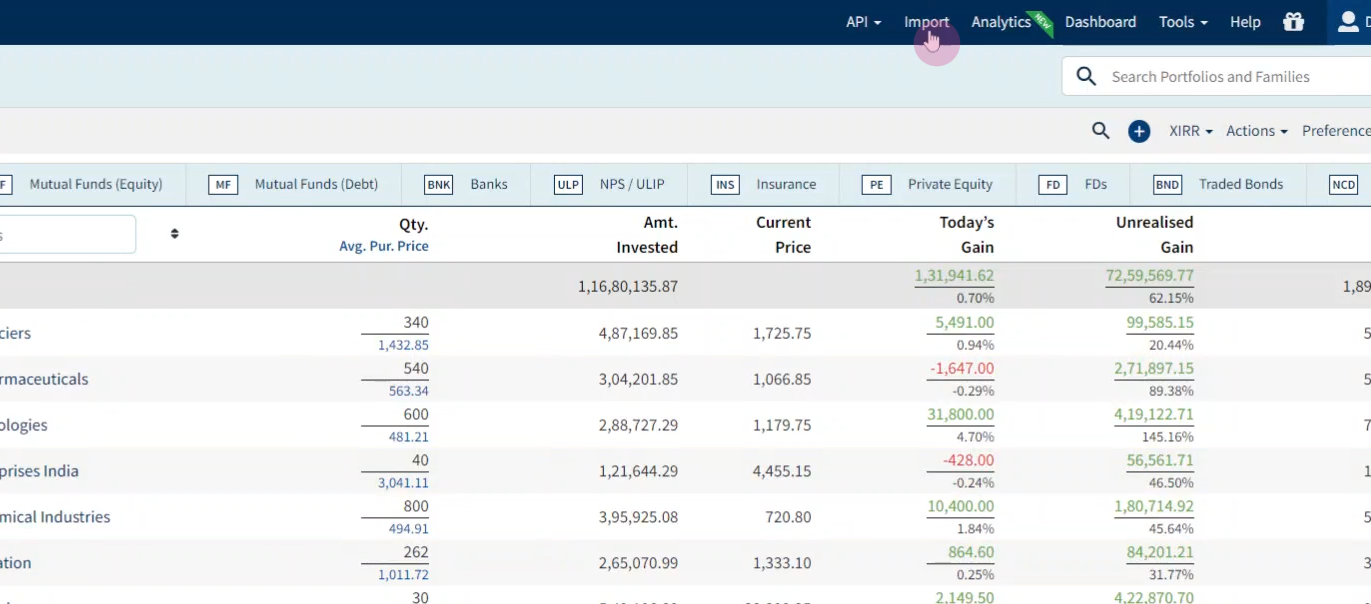The image size is (1371, 604).
Task: Click the negative today's gain -1,647.00
Action: [x=962, y=369]
